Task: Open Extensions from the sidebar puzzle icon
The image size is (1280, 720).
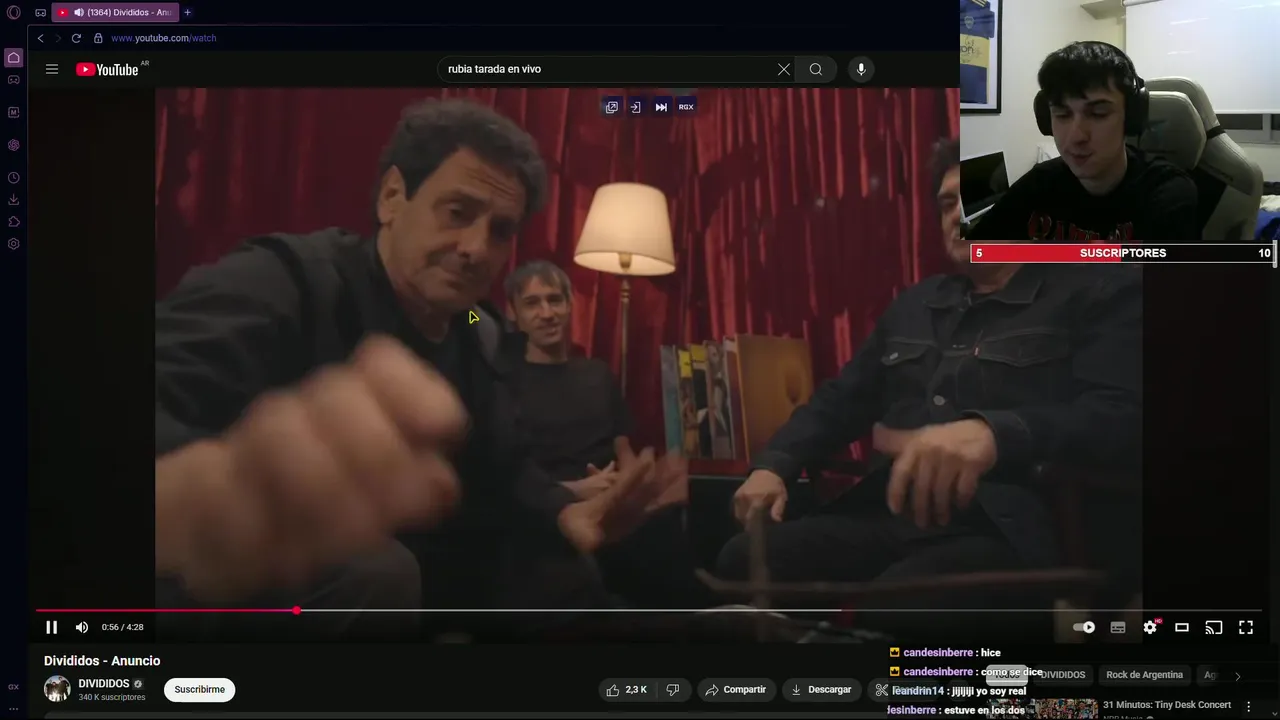Action: pos(14,222)
